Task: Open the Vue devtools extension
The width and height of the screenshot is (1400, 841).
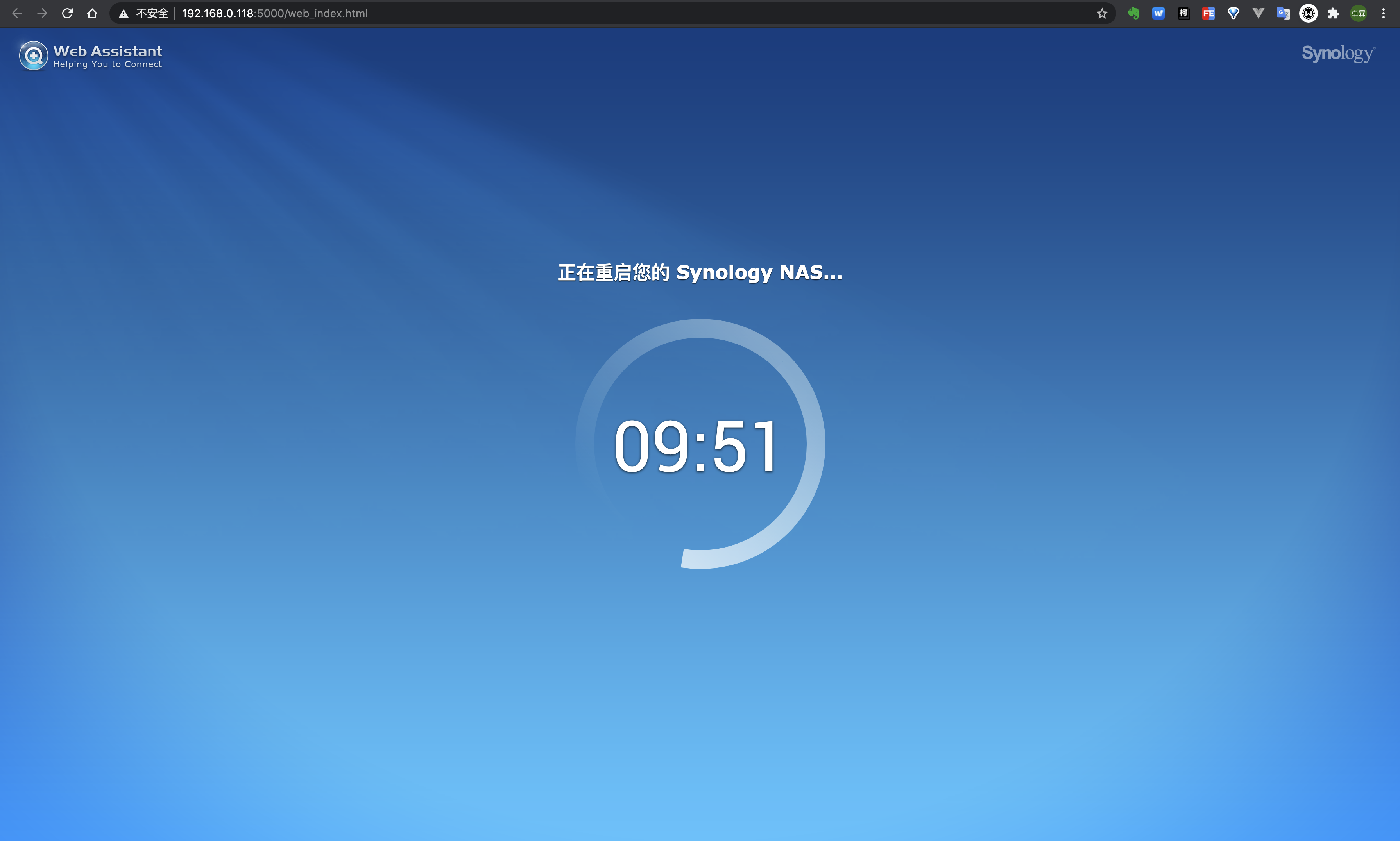Action: coord(1258,13)
